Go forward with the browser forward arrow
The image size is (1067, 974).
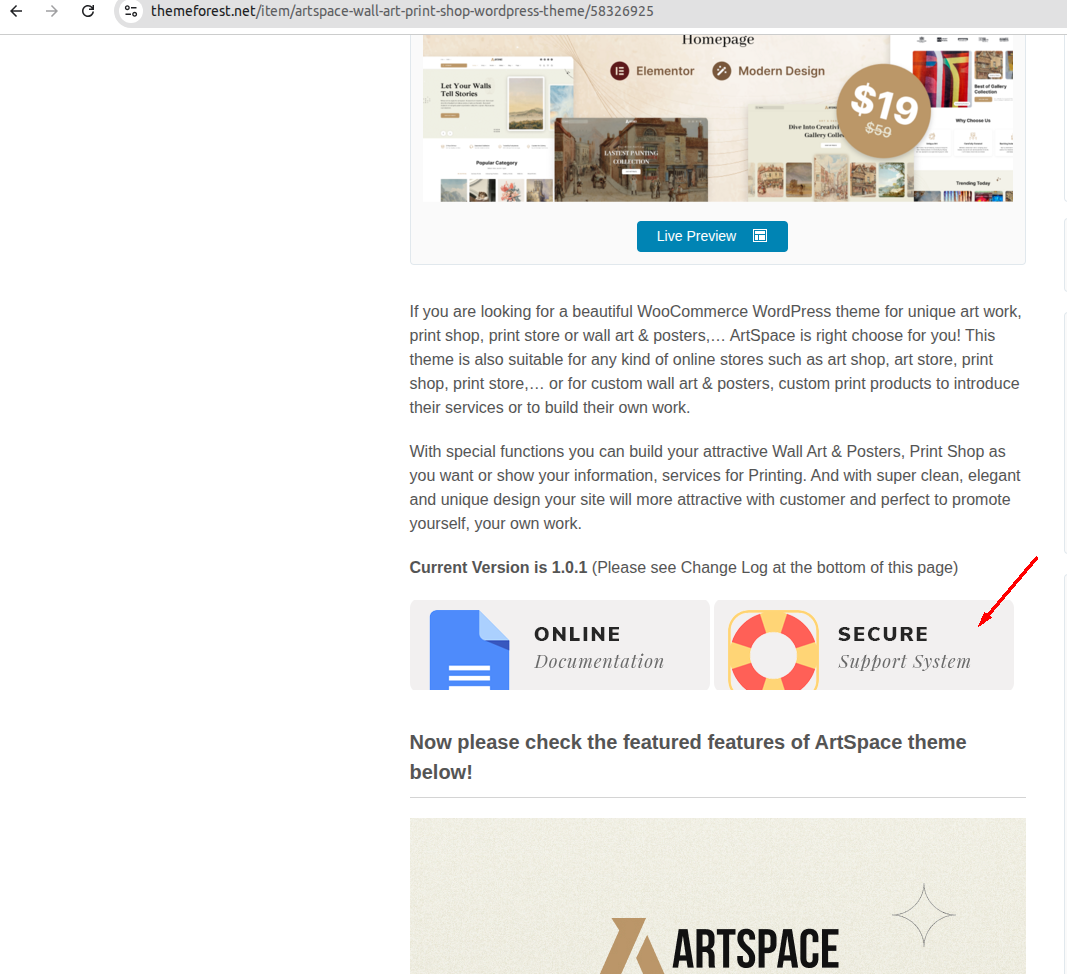(52, 11)
